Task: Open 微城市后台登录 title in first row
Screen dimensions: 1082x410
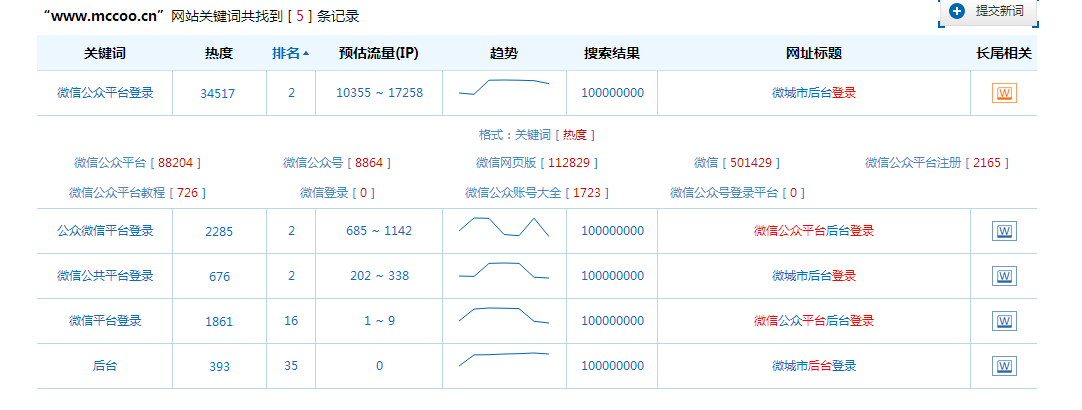Action: point(814,92)
